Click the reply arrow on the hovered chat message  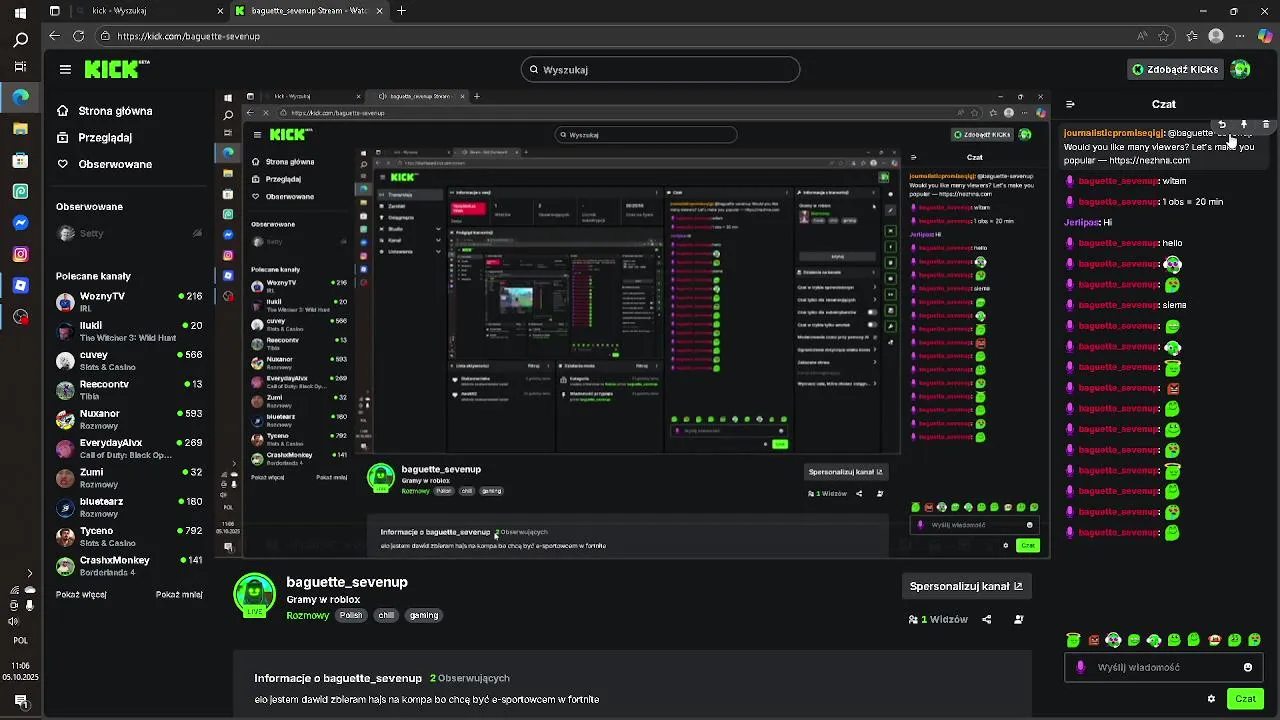click(1222, 125)
